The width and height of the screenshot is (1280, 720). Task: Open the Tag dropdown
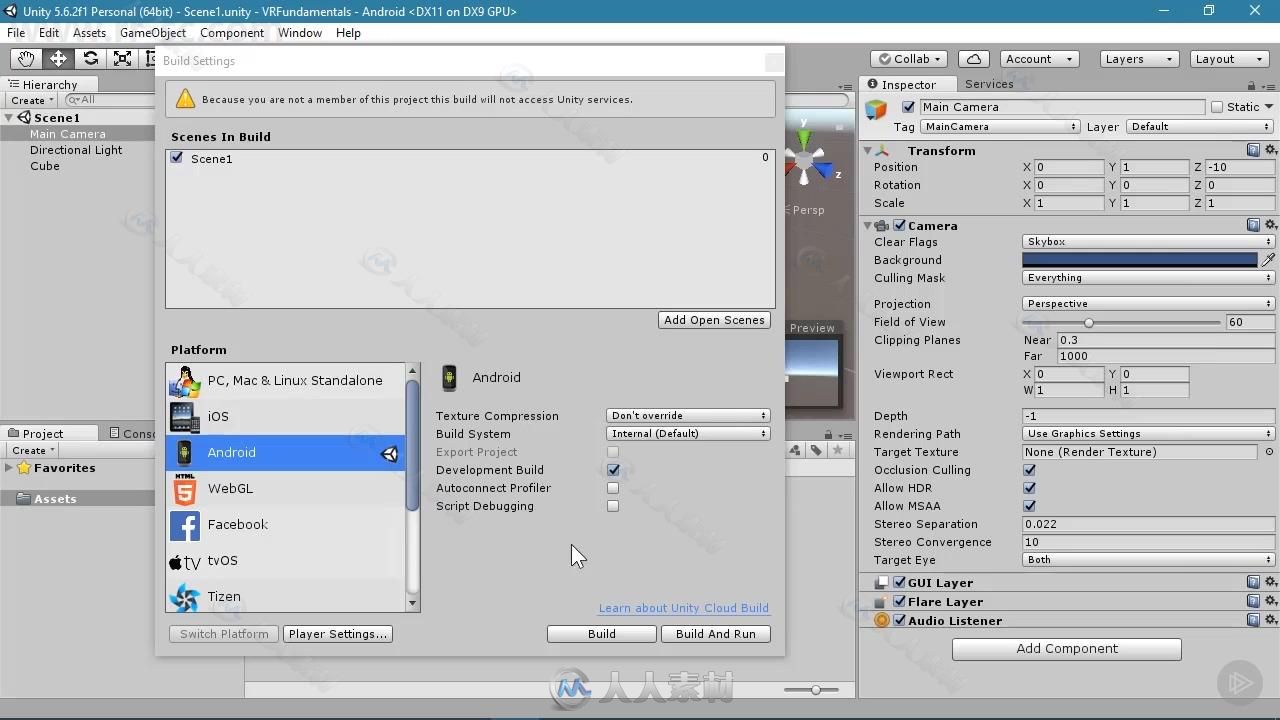pos(1000,127)
